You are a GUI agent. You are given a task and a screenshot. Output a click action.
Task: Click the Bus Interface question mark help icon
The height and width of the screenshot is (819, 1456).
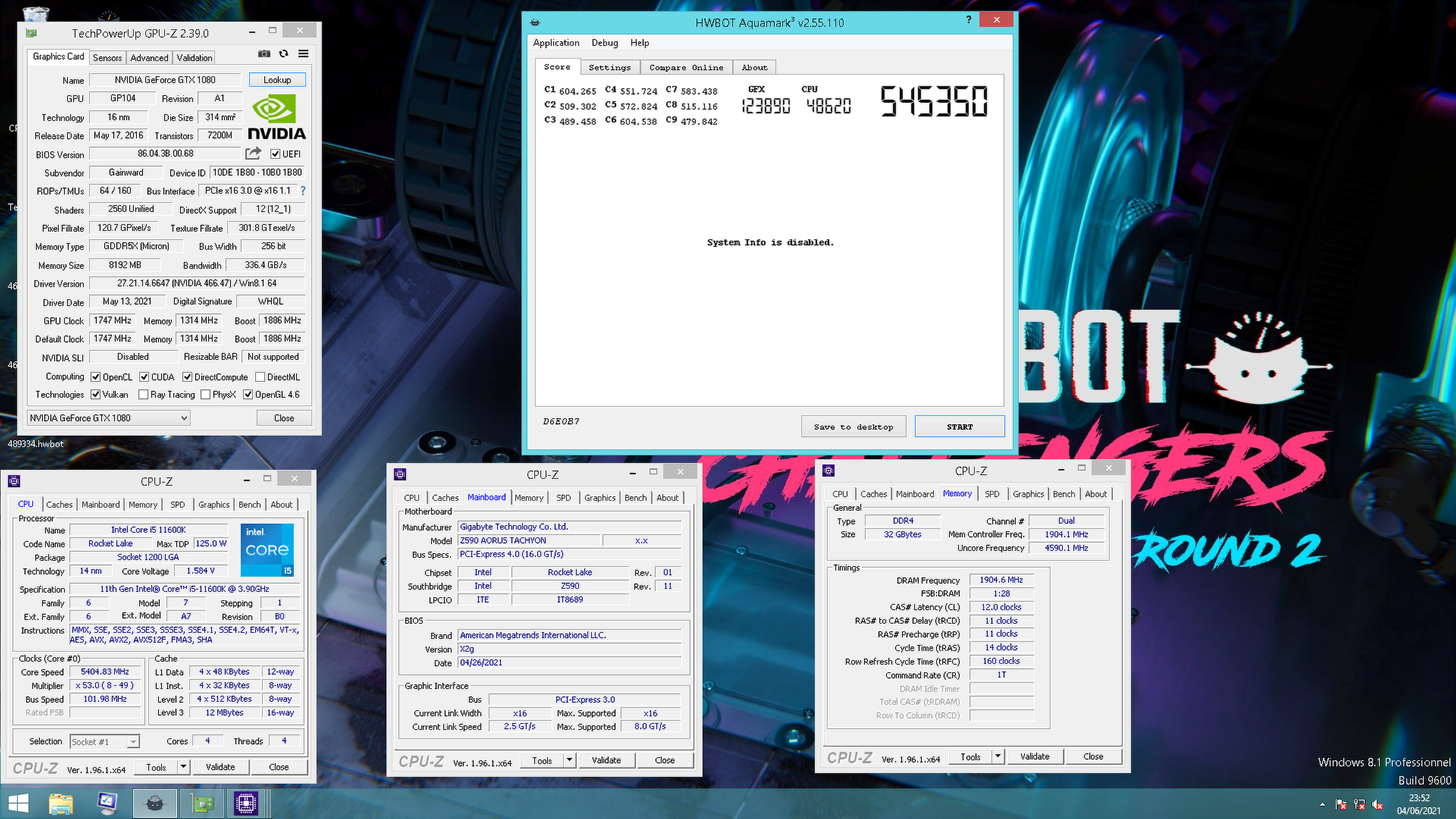303,190
